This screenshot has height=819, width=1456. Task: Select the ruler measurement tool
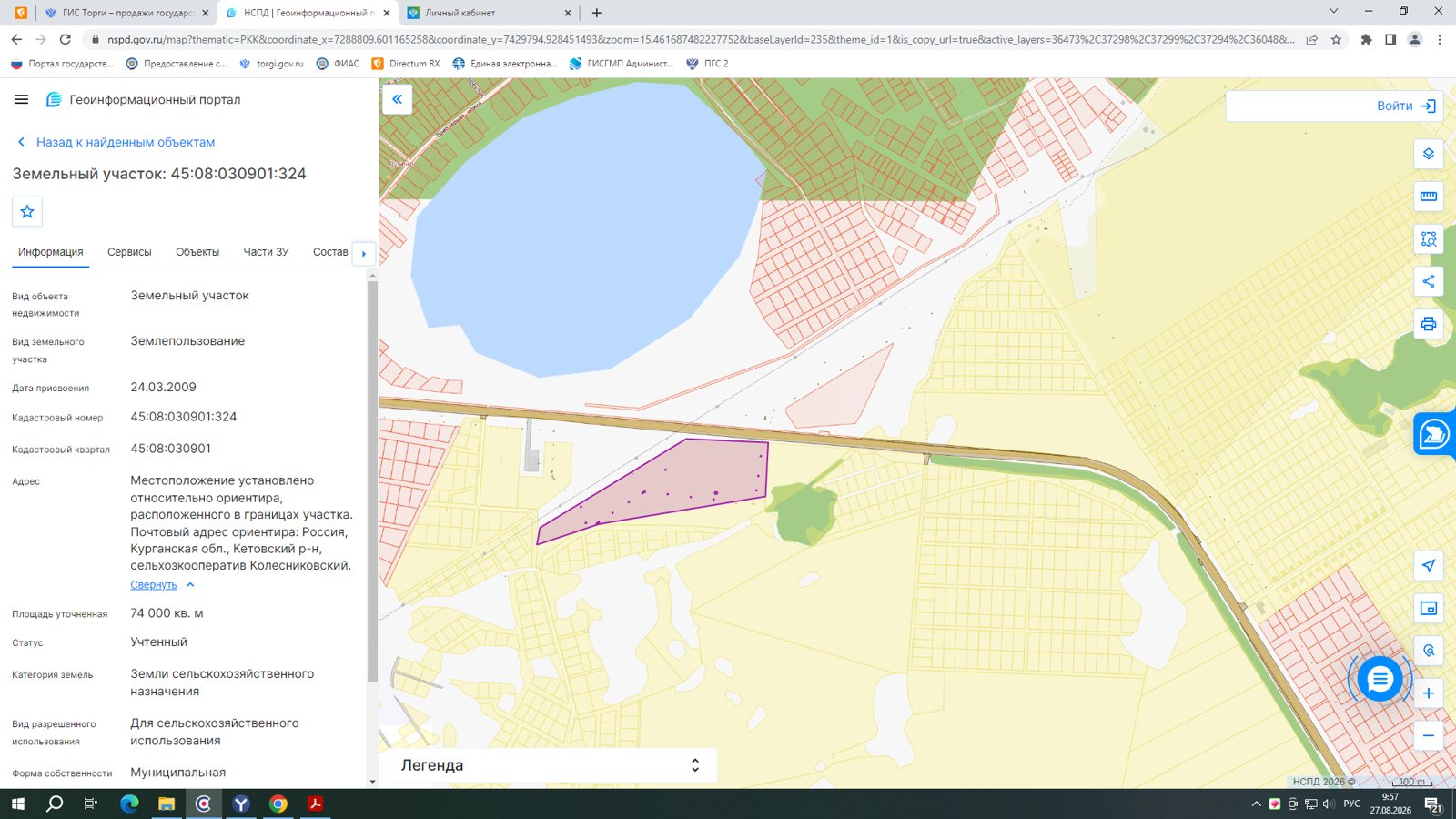(1429, 197)
